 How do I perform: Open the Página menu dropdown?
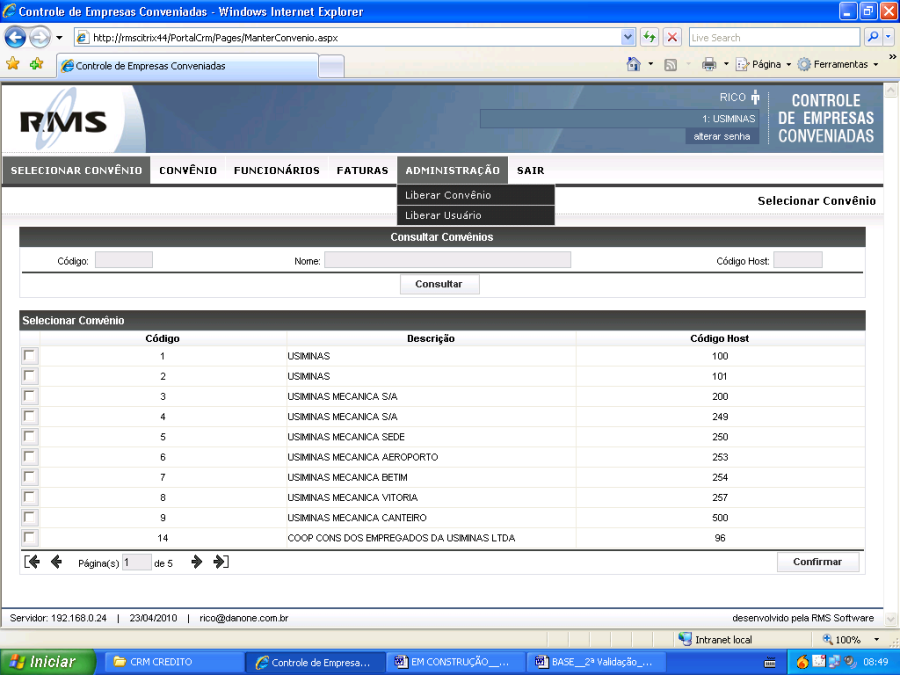pos(764,64)
